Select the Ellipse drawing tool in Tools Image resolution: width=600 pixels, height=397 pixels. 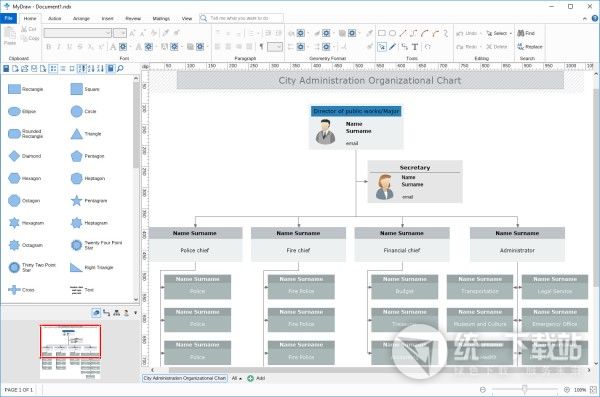click(x=392, y=33)
